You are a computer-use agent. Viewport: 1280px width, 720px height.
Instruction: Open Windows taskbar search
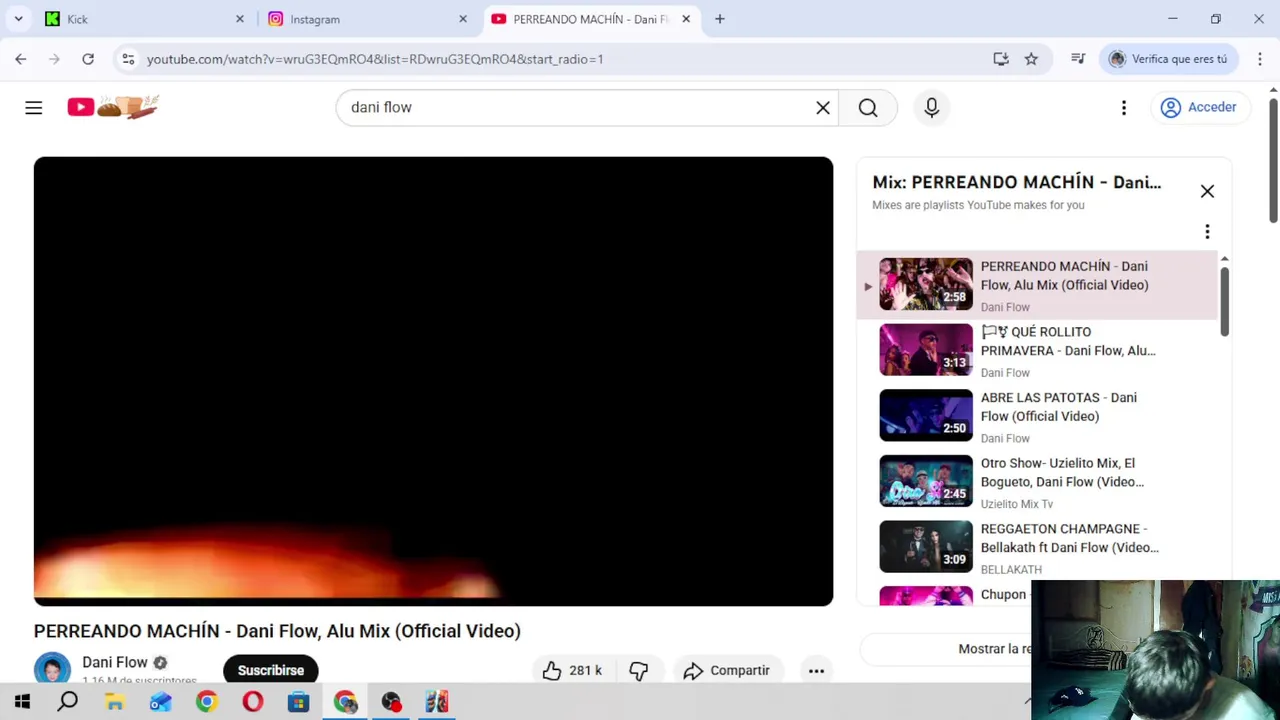68,702
